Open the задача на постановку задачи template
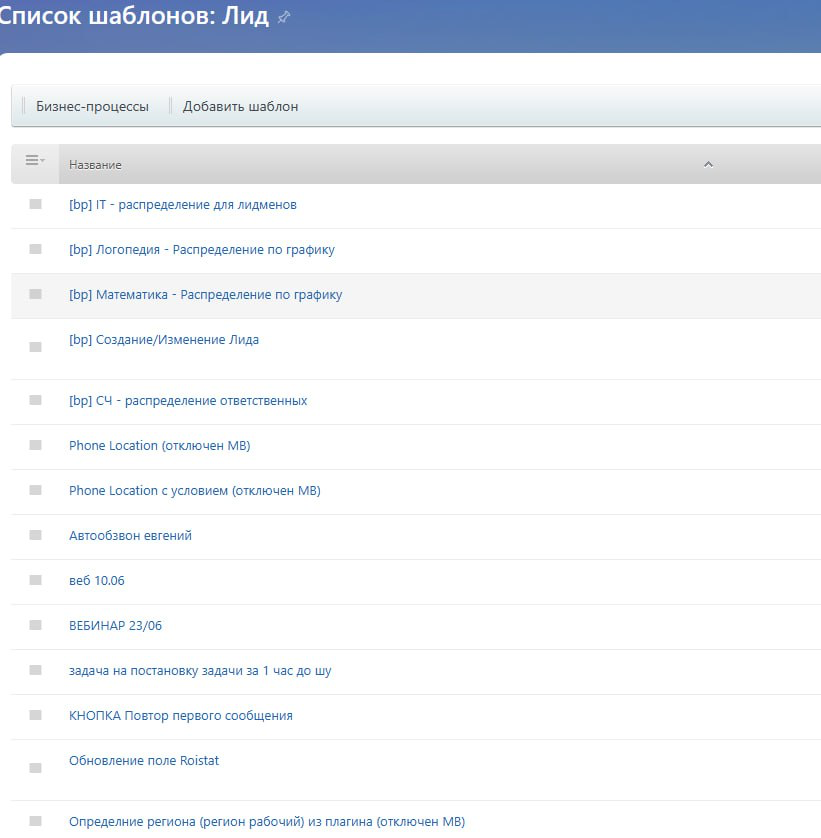Image resolution: width=821 pixels, height=838 pixels. tap(200, 670)
